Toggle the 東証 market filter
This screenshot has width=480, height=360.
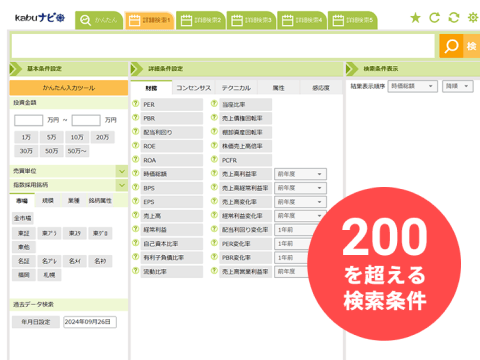coord(24,233)
